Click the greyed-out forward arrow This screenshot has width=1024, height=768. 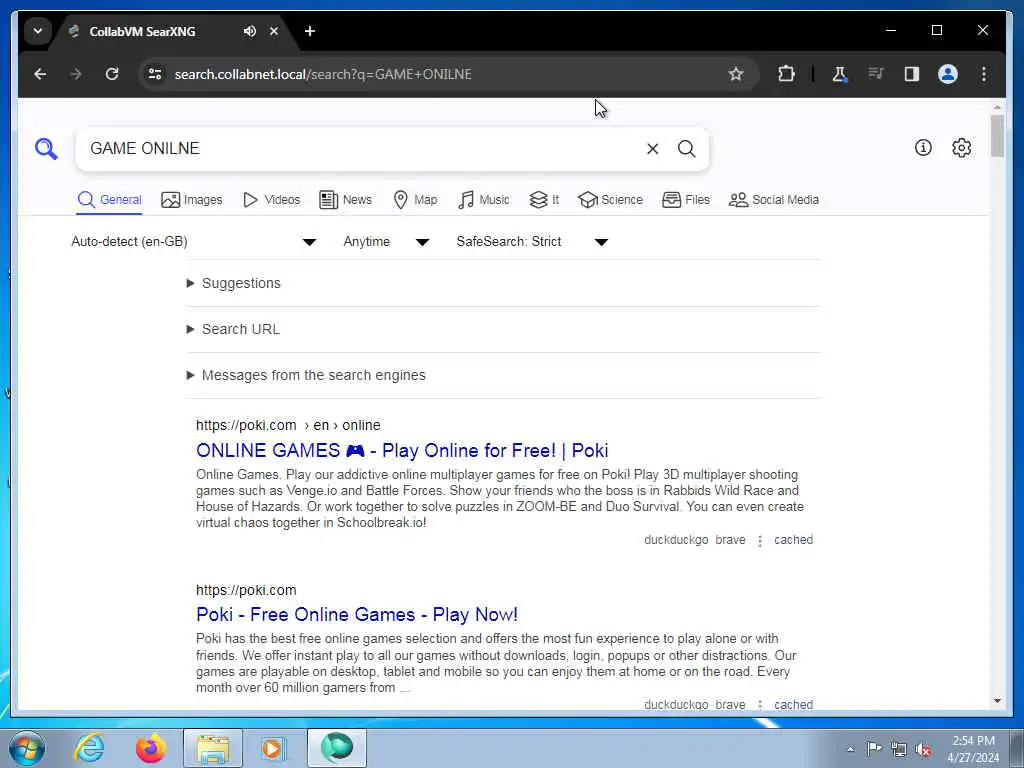(76, 74)
